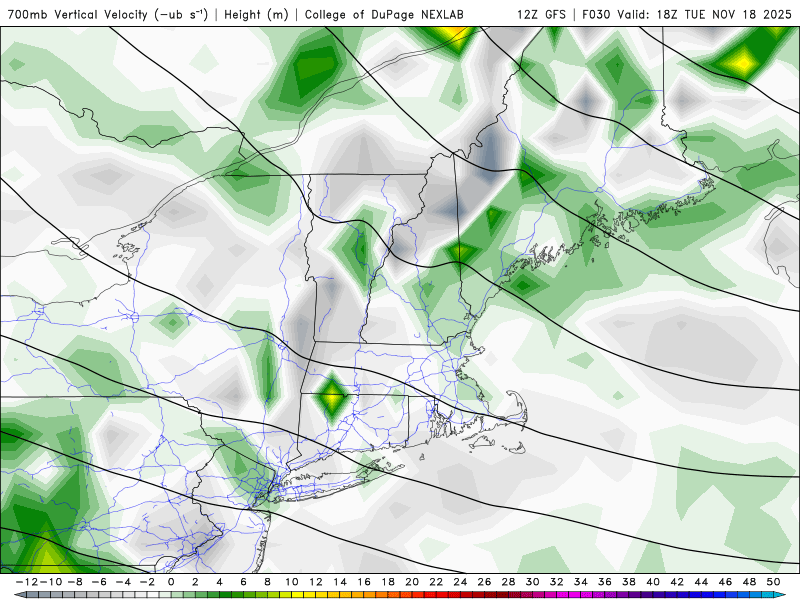Select the 46 value on the color scale

coord(725,582)
